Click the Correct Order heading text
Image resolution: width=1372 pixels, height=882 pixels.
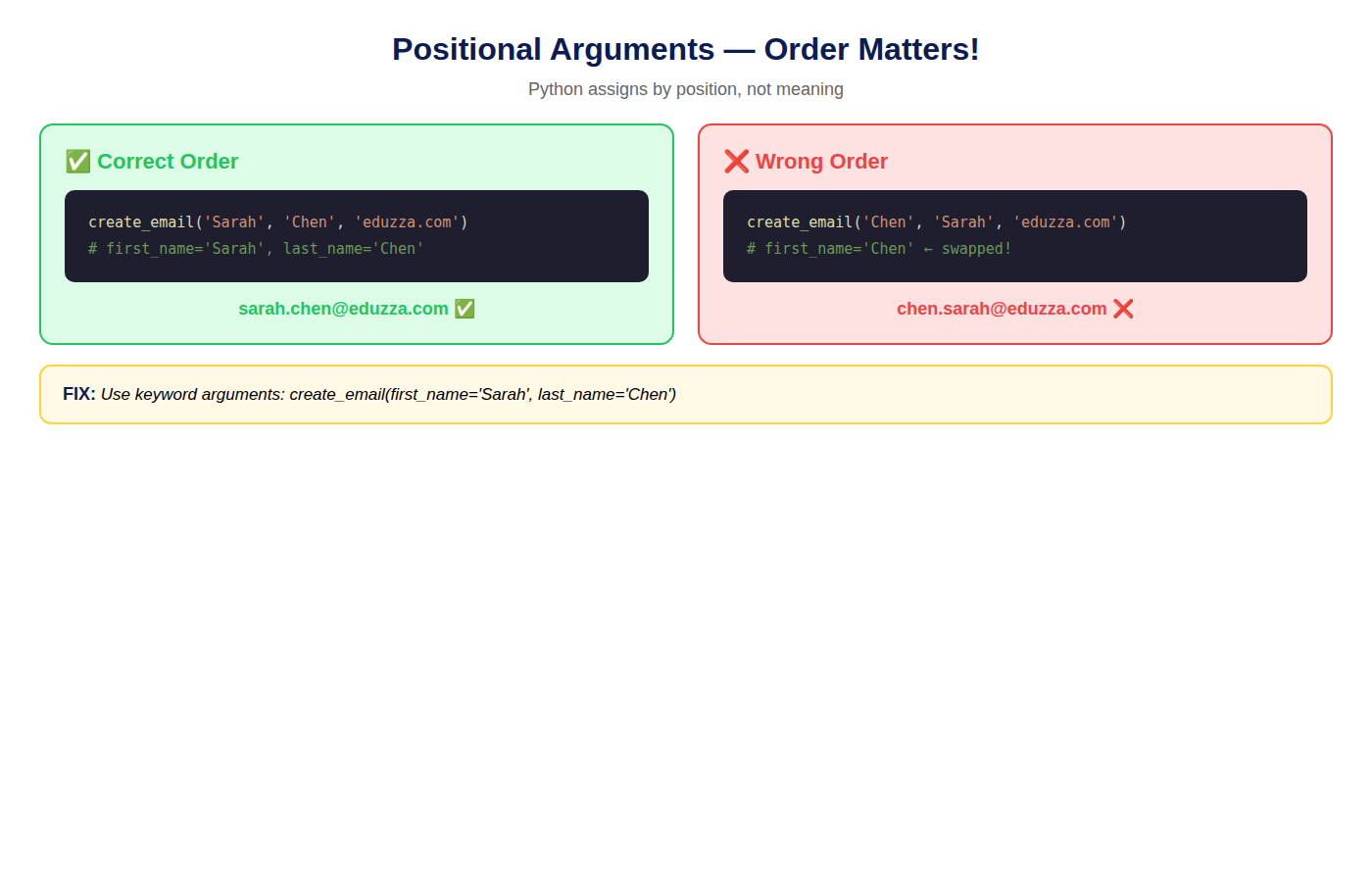pyautogui.click(x=168, y=162)
